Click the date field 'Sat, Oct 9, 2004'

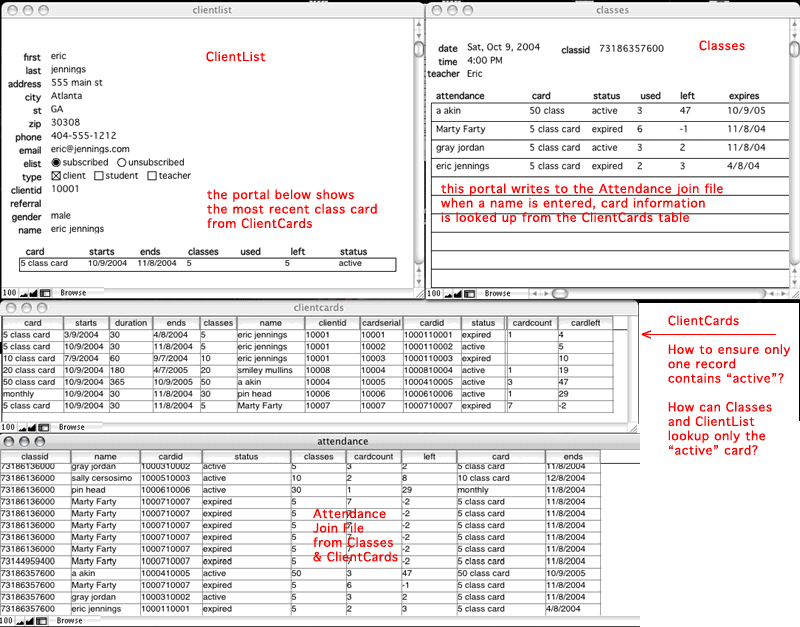click(504, 47)
